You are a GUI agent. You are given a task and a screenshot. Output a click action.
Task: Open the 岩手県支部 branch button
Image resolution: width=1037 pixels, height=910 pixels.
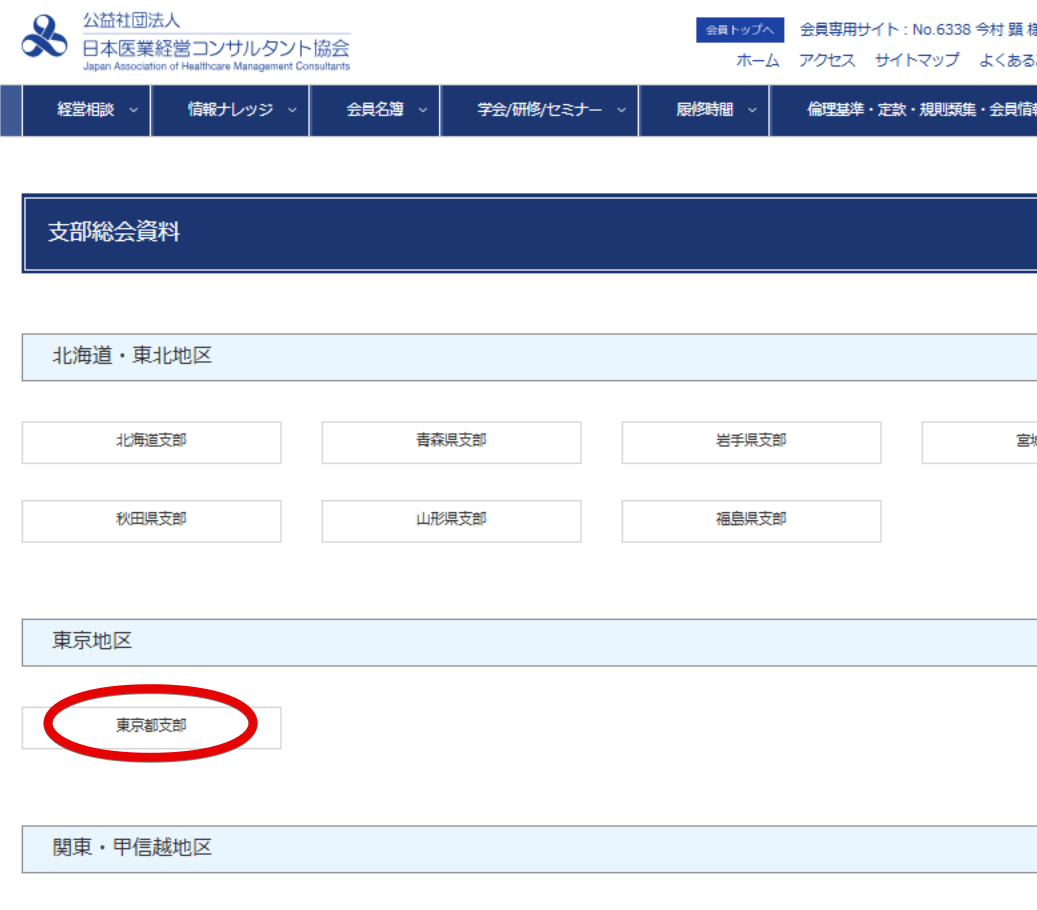point(751,442)
